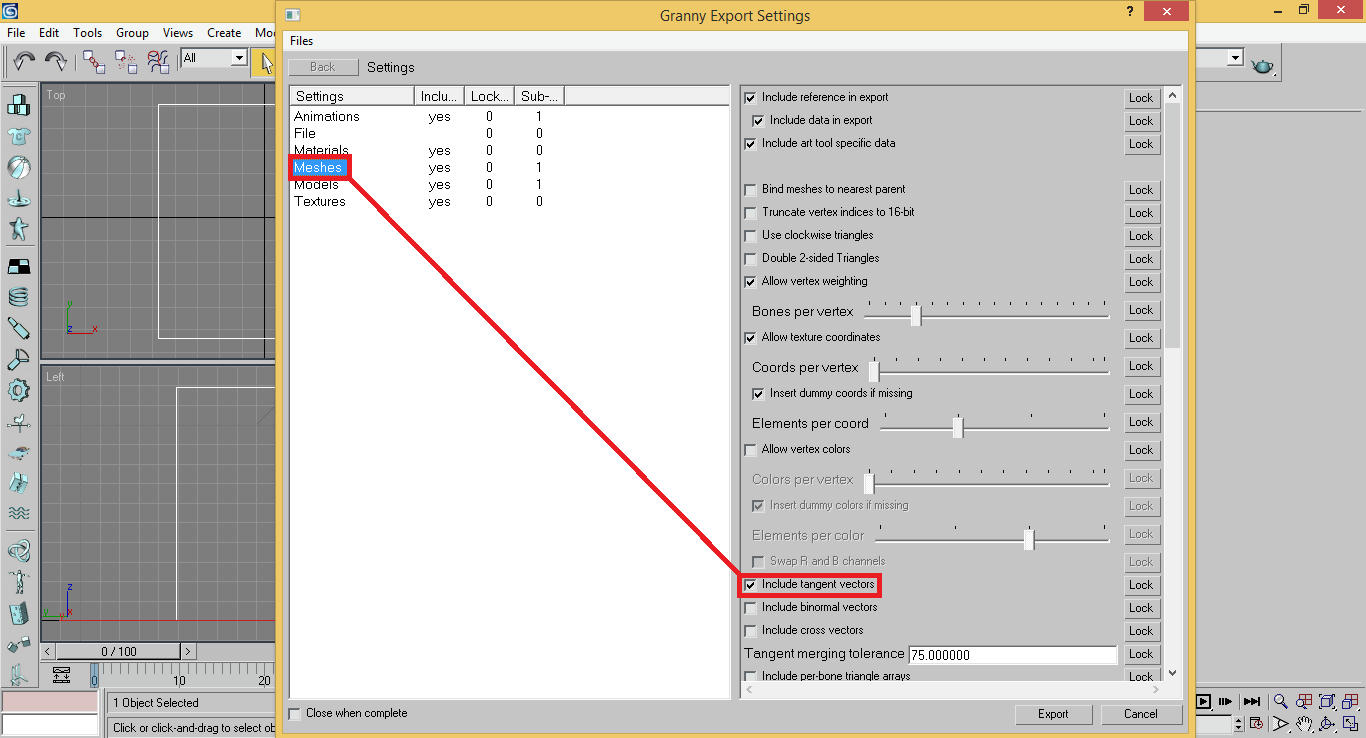The image size is (1366, 738).
Task: Click the biped figure icon in left sidebar
Action: tap(18, 582)
